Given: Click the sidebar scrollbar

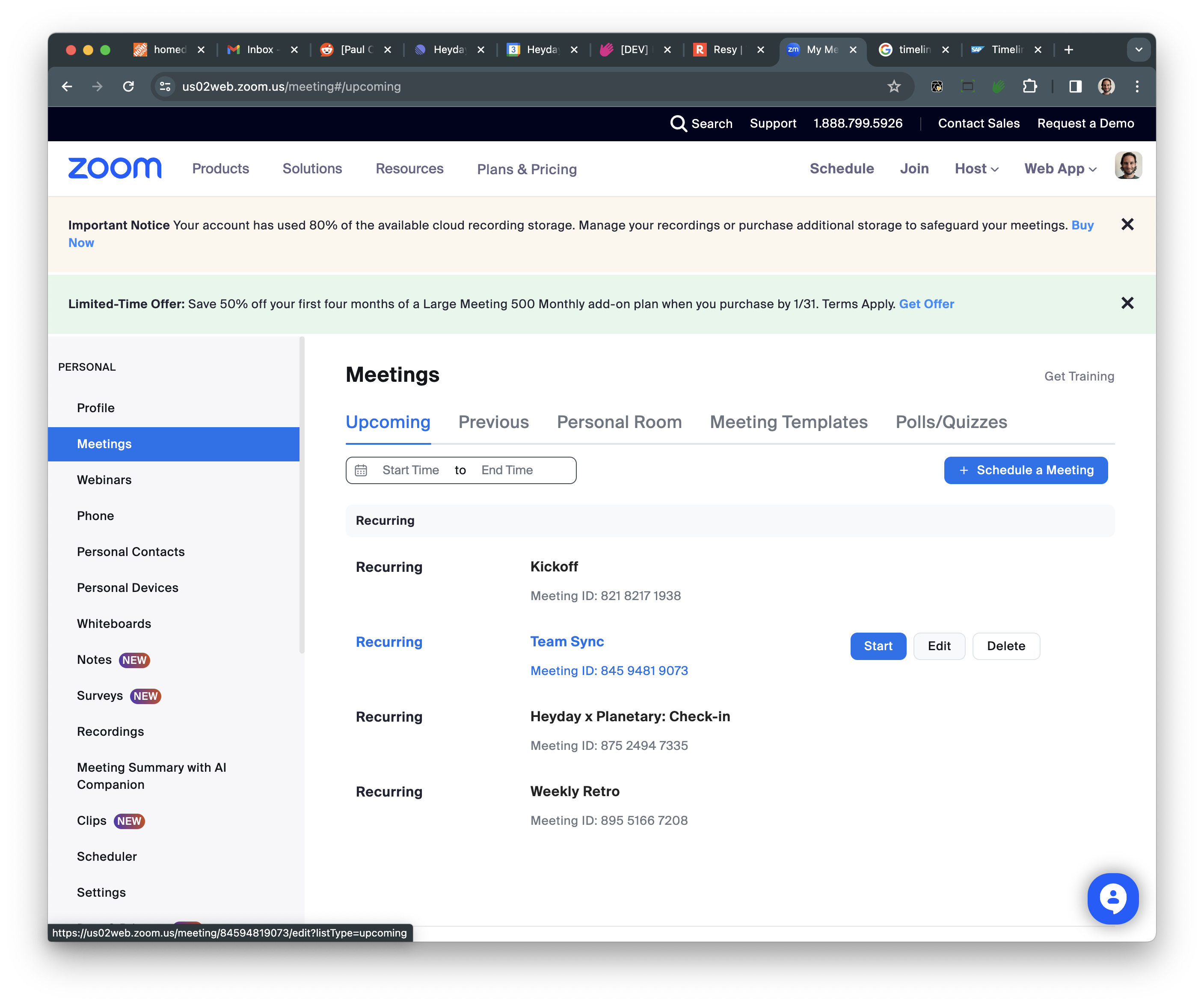Looking at the screenshot, I should tap(302, 495).
